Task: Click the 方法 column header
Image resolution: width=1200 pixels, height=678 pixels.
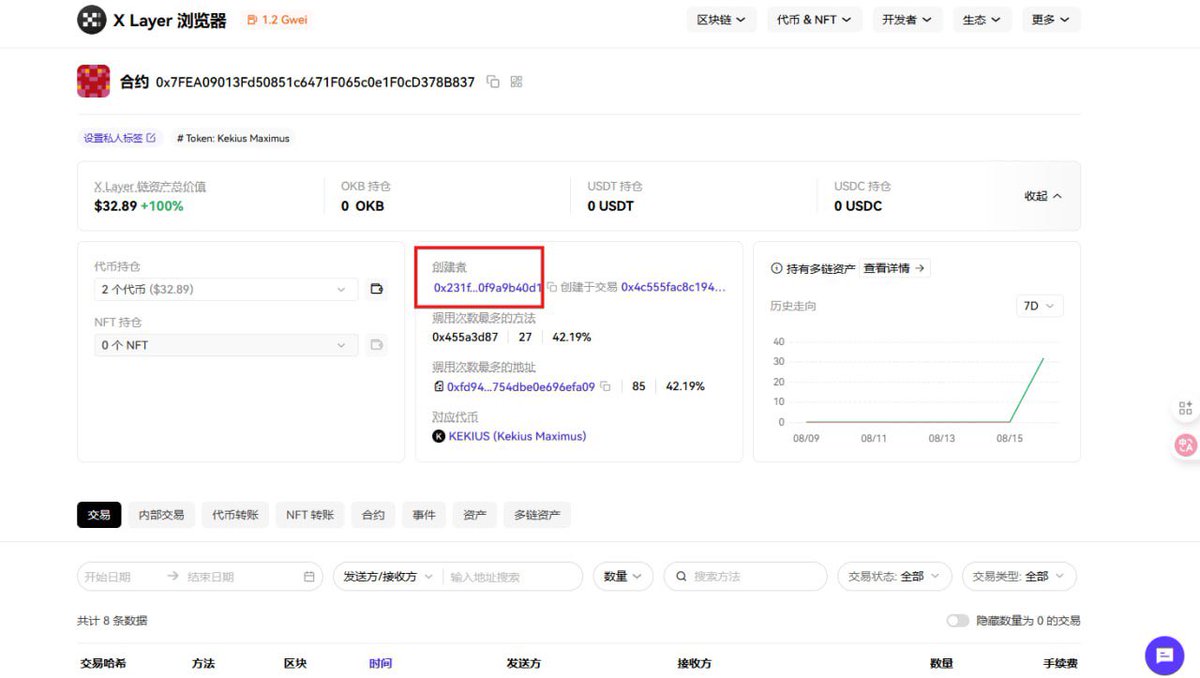Action: click(203, 663)
